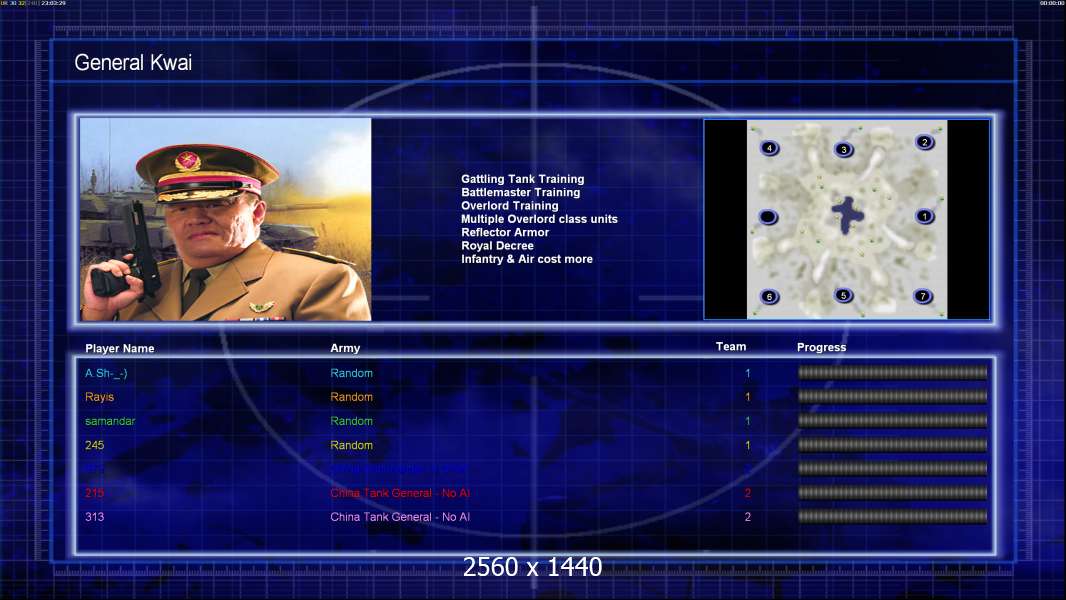Click Reflector Armor text
This screenshot has height=600, width=1066.
click(x=505, y=232)
